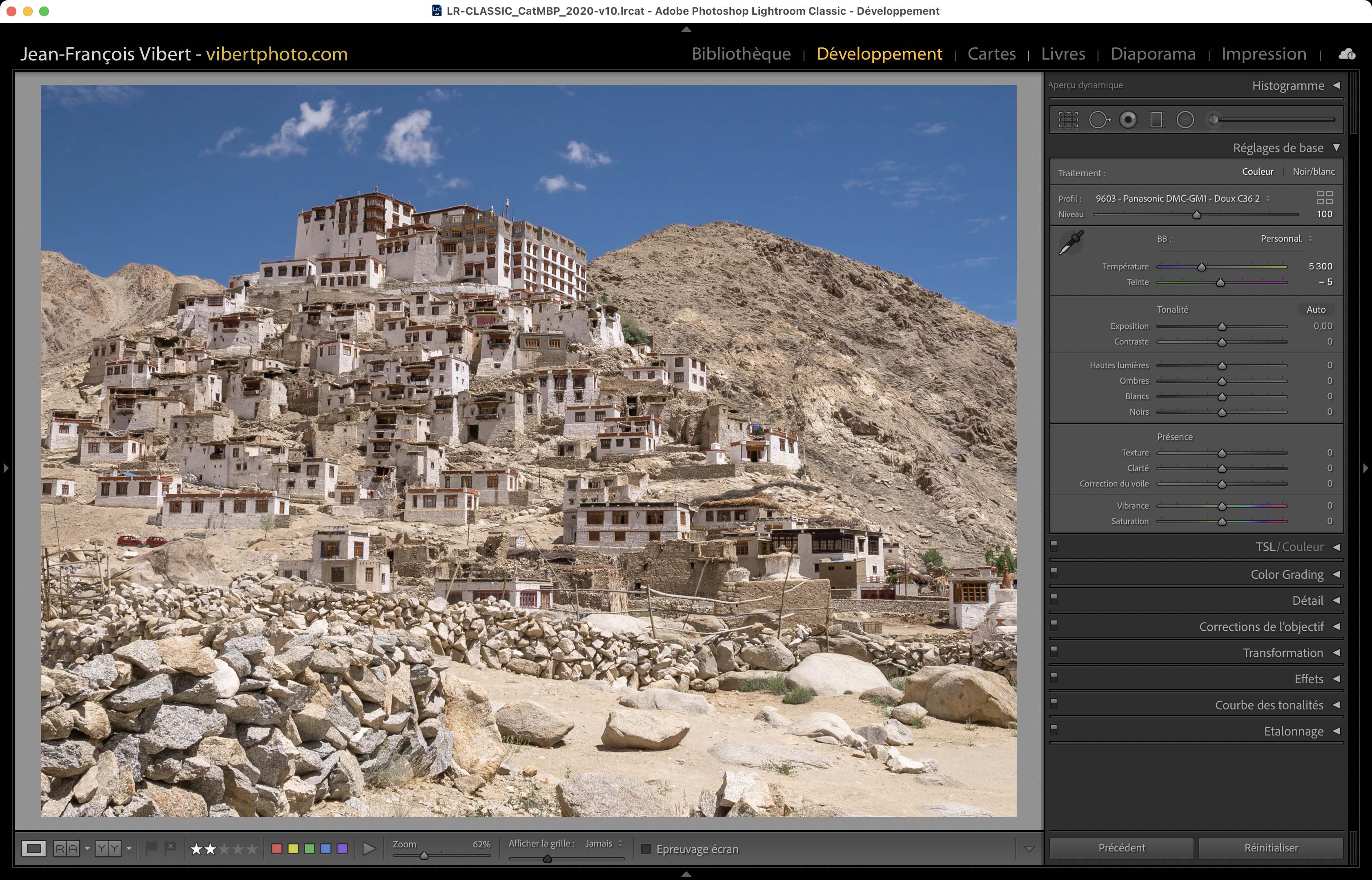Viewport: 1372px width, 880px height.
Task: Choose the Red Eye correction tool
Action: [1128, 120]
